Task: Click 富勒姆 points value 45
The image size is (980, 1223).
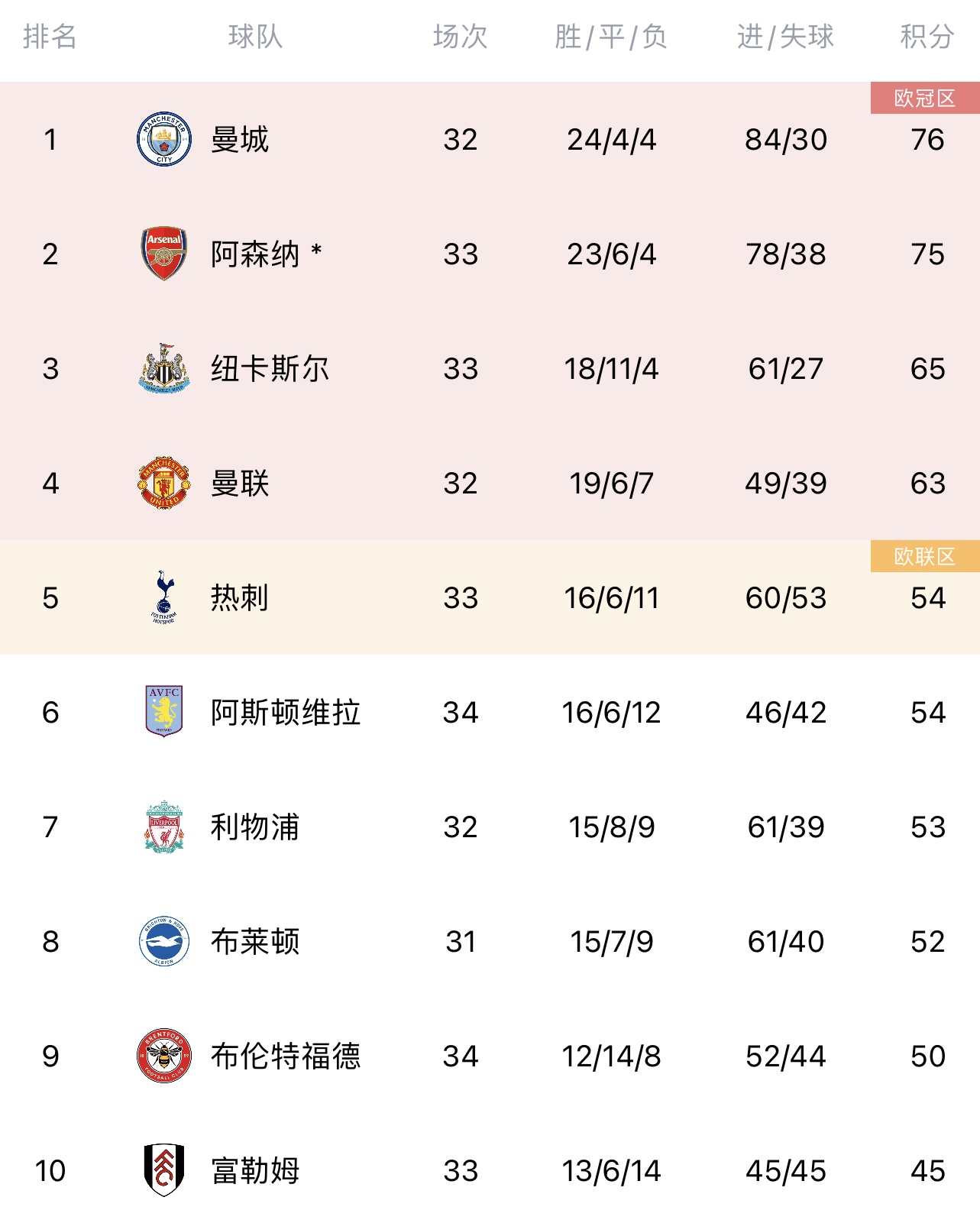Action: (x=927, y=1171)
